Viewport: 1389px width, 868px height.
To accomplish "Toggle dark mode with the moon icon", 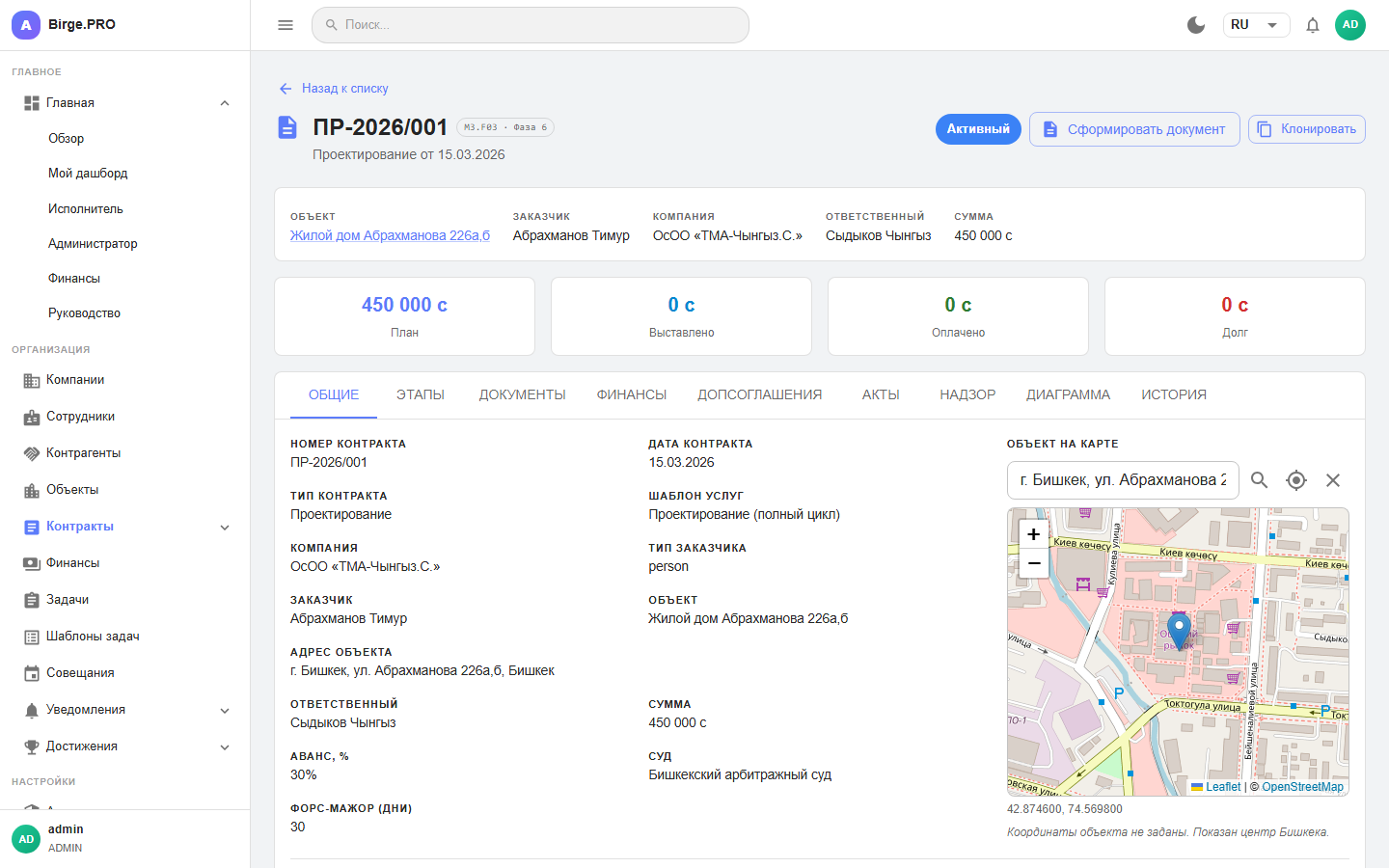I will coord(1196,25).
